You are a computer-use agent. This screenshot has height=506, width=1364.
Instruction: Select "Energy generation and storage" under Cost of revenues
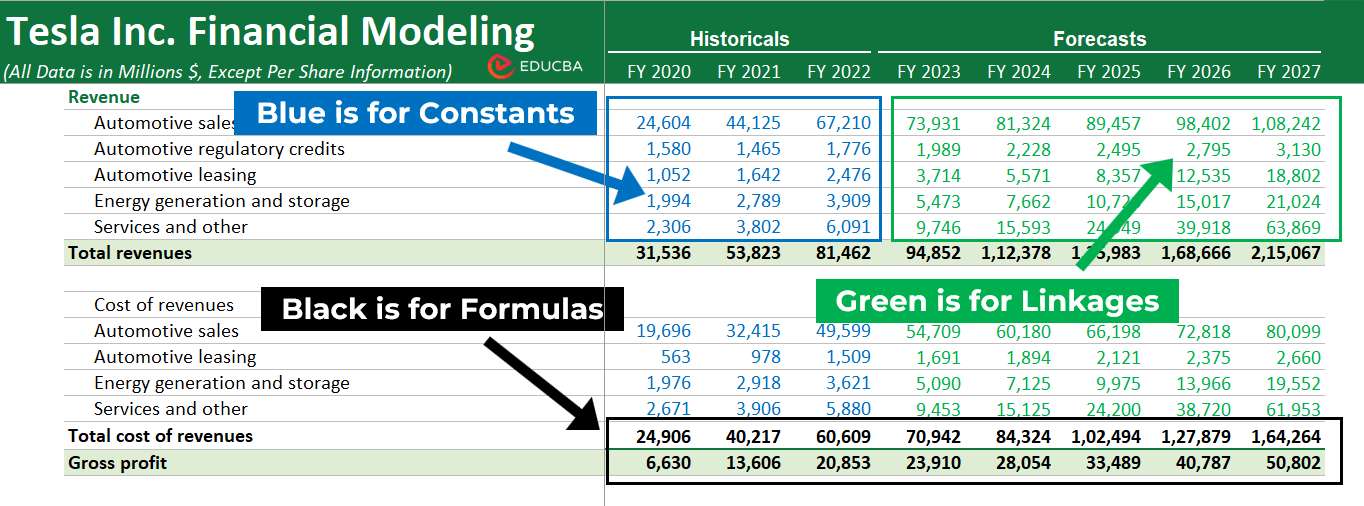(222, 383)
